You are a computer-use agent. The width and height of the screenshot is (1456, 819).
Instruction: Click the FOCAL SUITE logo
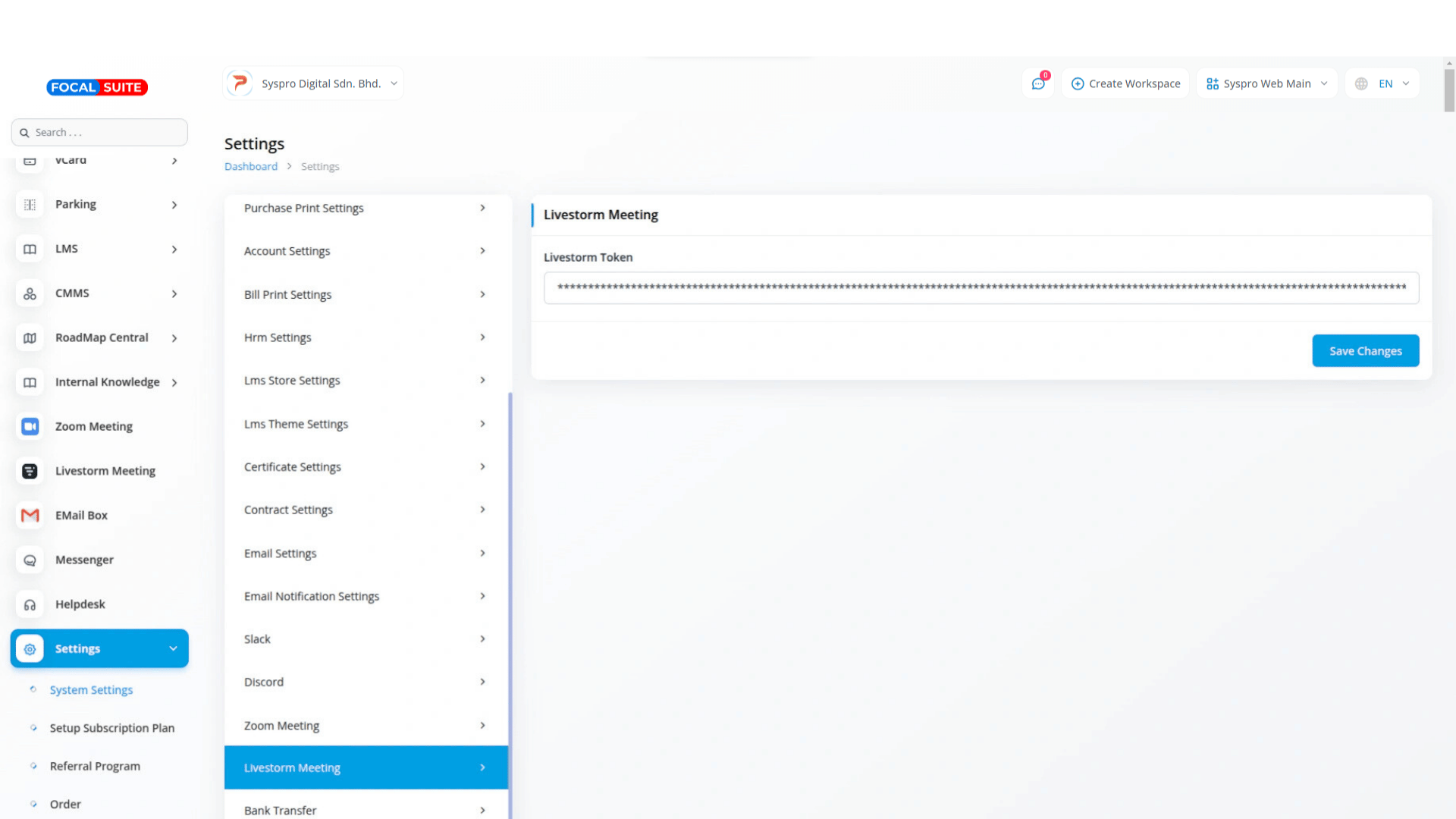[x=97, y=87]
